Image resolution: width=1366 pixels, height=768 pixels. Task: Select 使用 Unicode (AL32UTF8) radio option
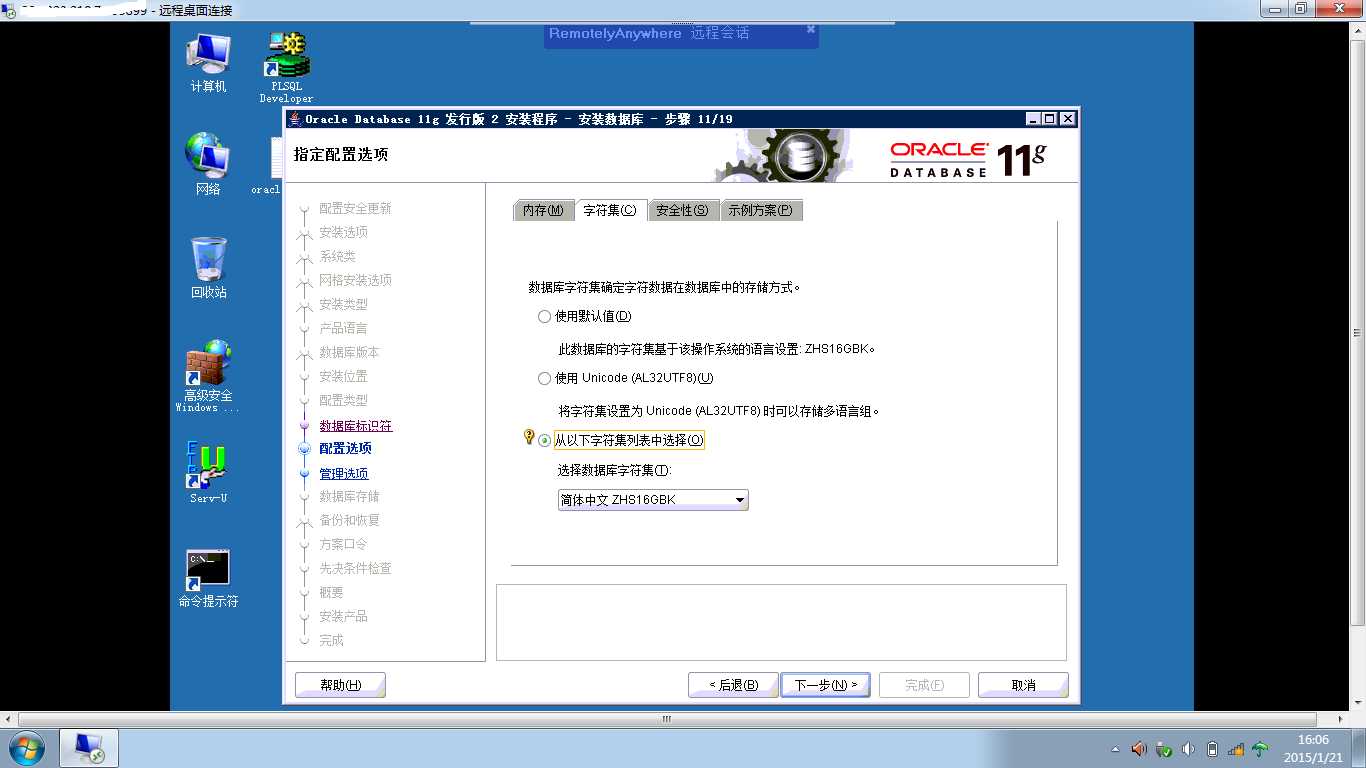pyautogui.click(x=626, y=378)
